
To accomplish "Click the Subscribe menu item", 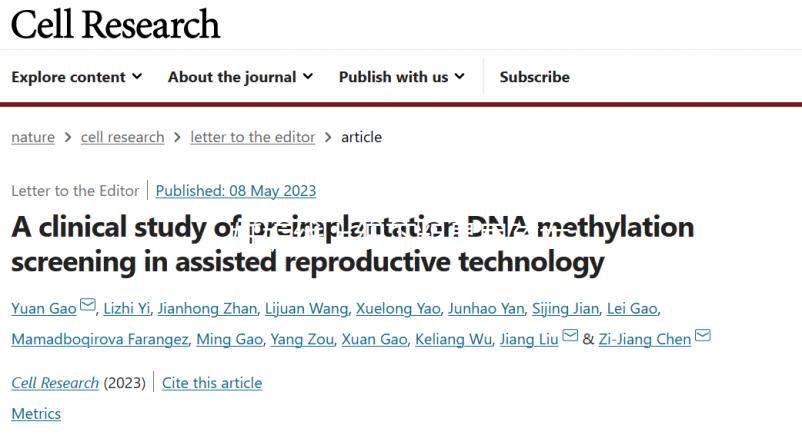I will 534,77.
